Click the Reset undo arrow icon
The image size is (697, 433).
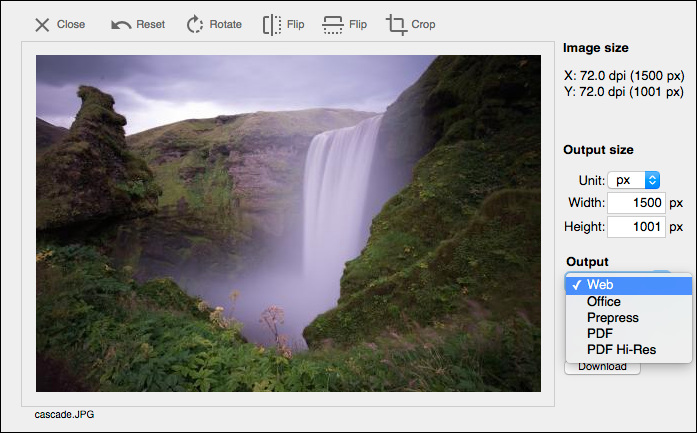pyautogui.click(x=121, y=25)
